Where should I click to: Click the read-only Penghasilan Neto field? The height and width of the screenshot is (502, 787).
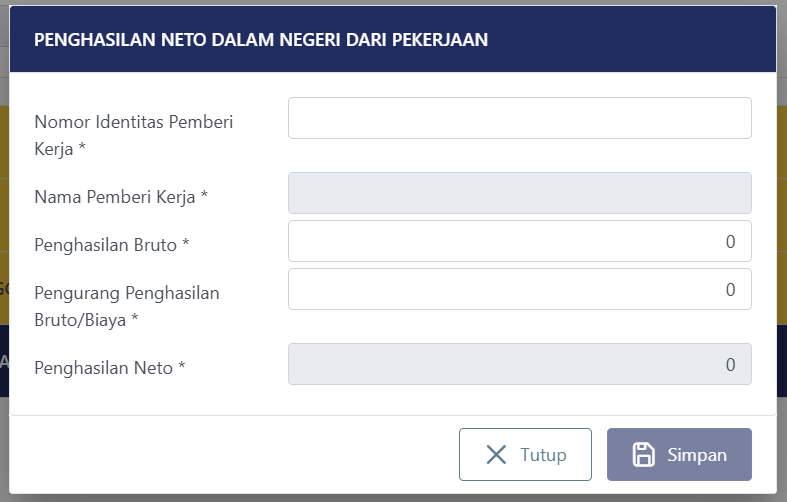point(519,364)
